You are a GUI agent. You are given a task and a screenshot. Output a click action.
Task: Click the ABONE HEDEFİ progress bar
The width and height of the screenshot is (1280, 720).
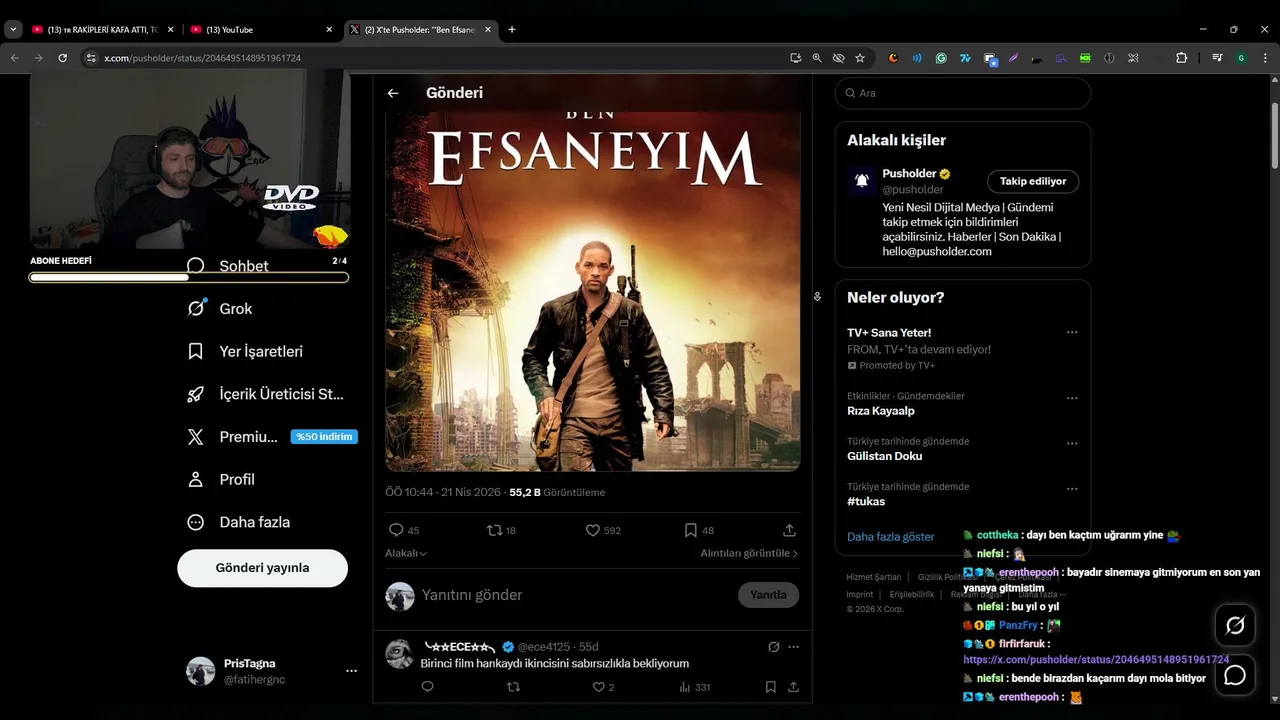[x=189, y=277]
